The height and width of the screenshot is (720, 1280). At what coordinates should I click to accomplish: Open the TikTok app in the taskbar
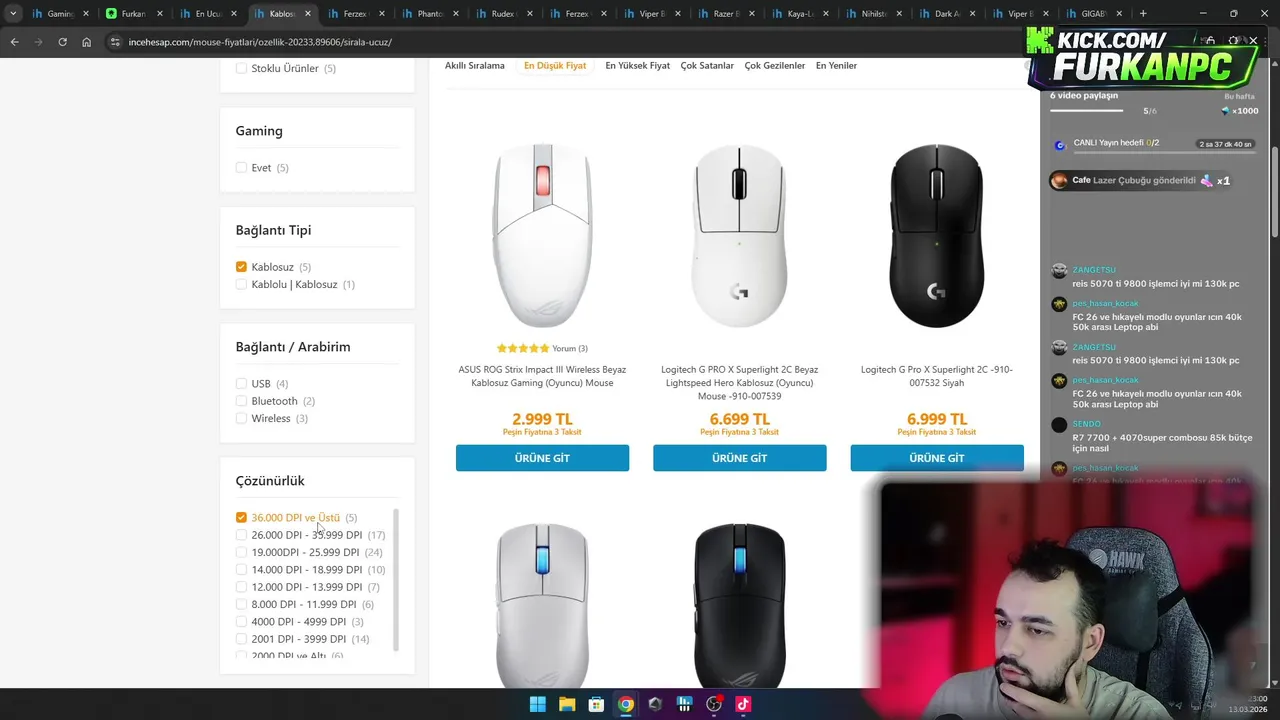click(743, 704)
